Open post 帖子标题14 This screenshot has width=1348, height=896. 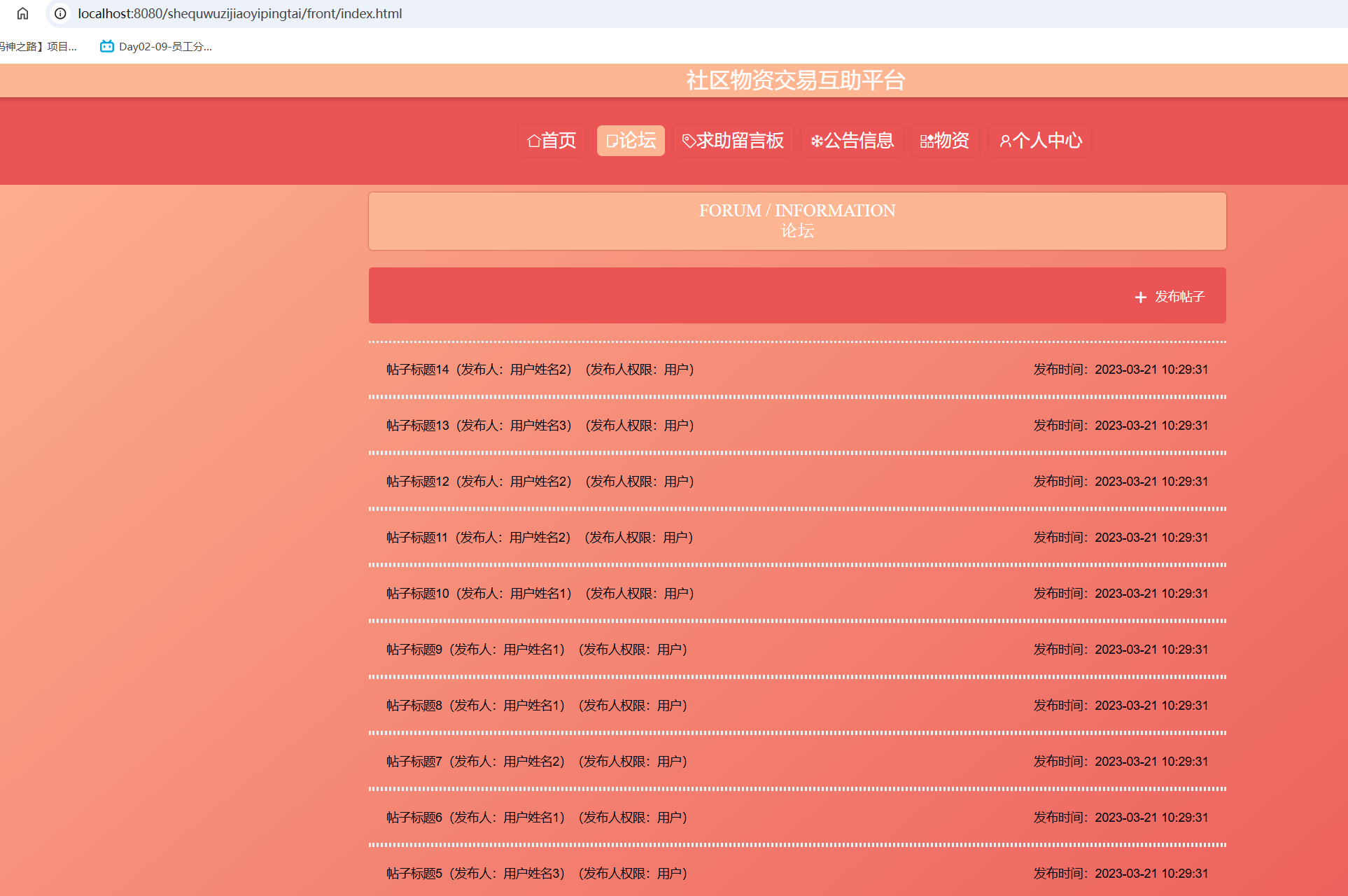(418, 370)
